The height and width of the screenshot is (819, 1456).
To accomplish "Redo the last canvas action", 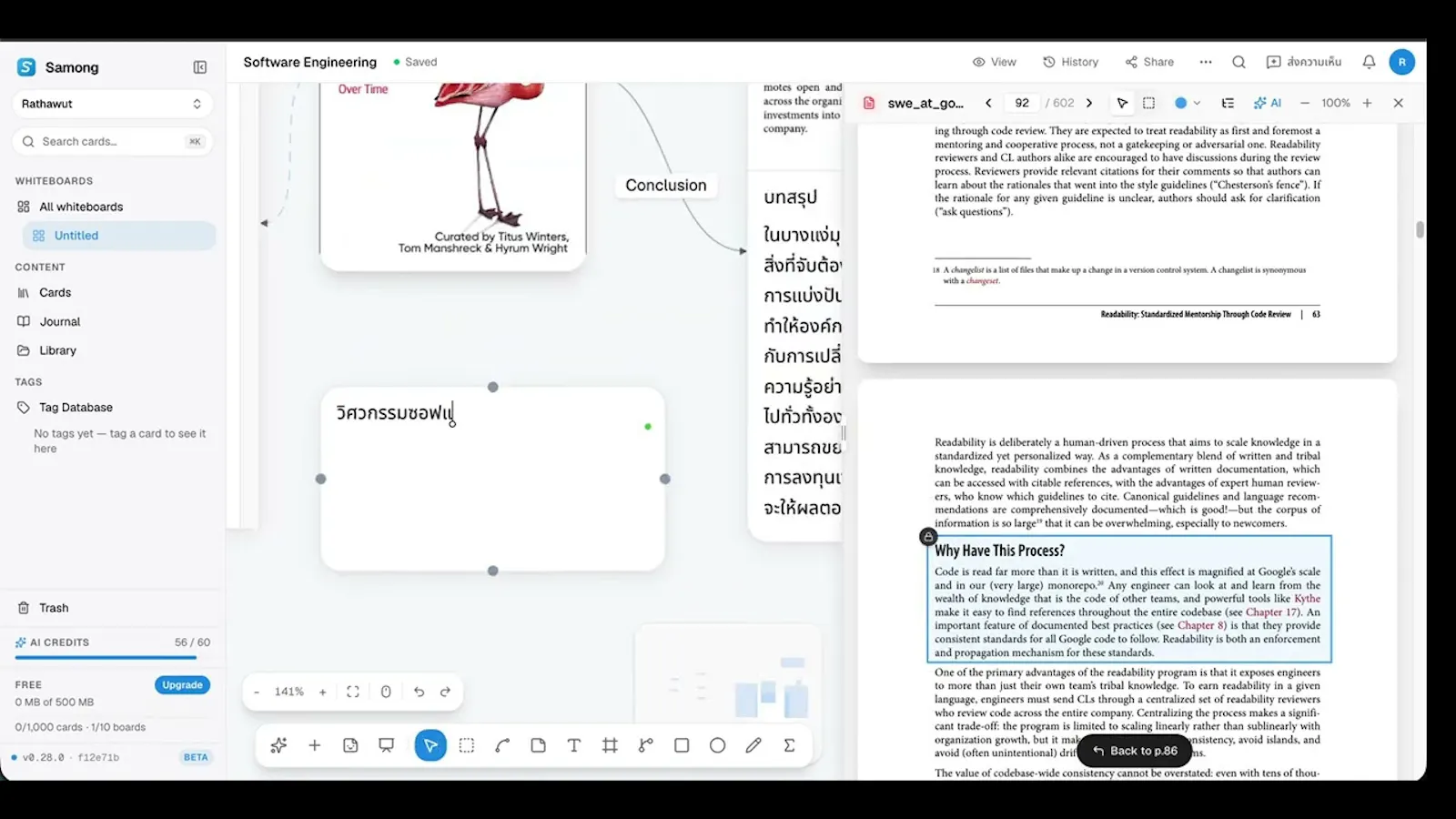I will 445,692.
